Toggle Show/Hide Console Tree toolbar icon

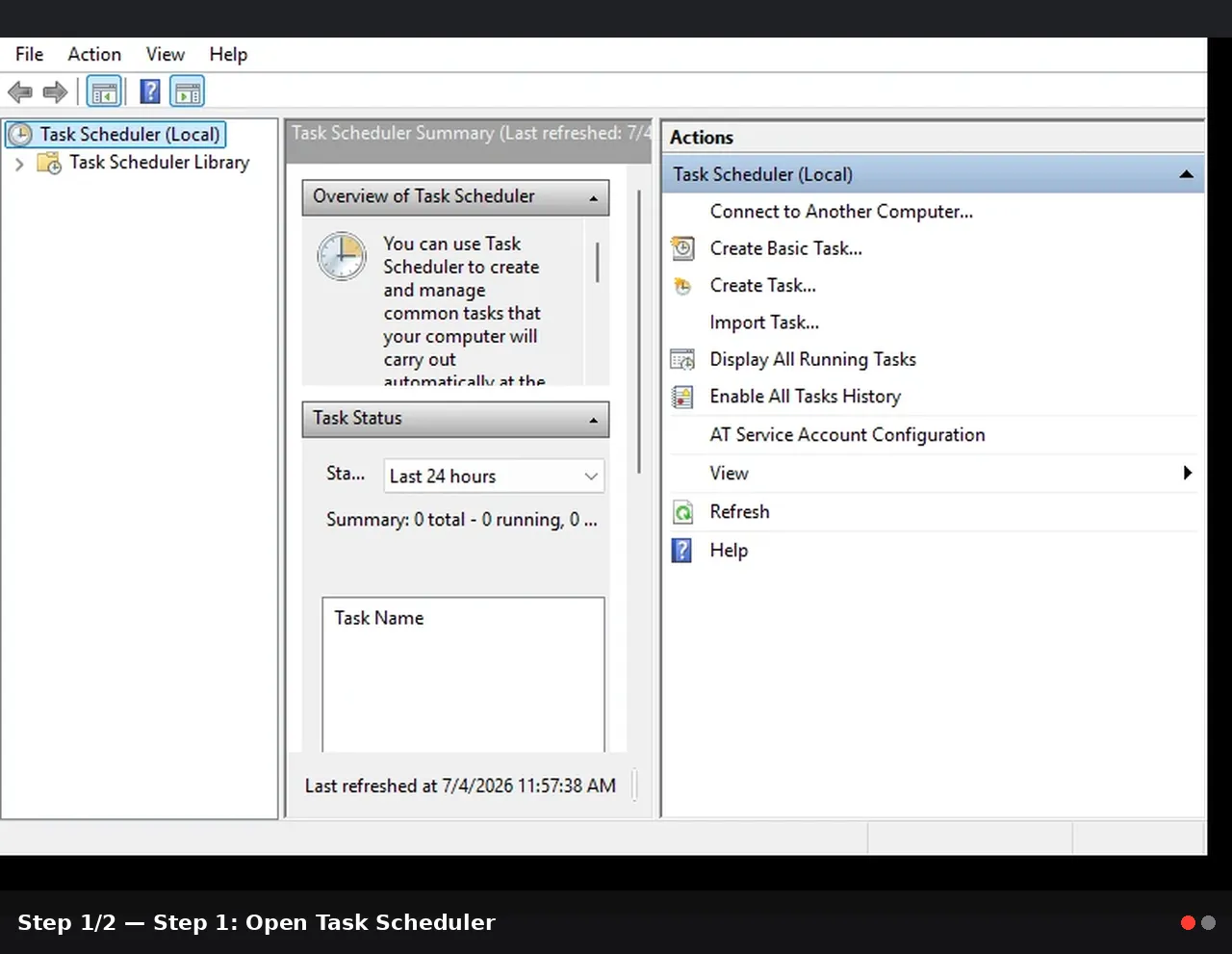pyautogui.click(x=104, y=92)
